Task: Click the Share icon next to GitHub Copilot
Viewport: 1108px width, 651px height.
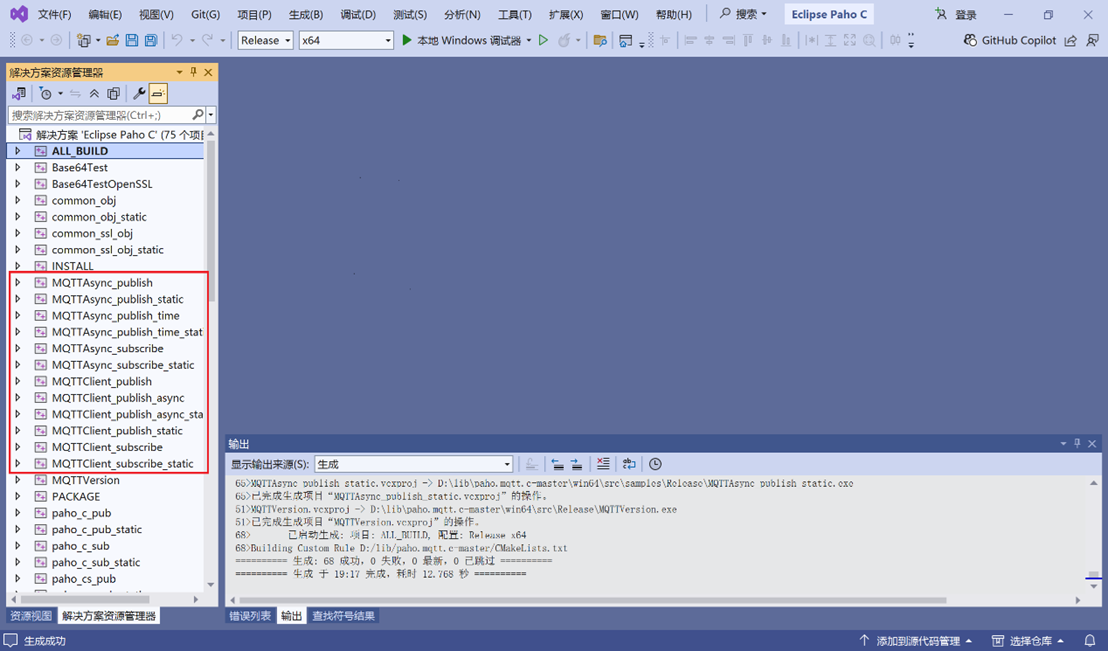Action: click(x=1071, y=40)
